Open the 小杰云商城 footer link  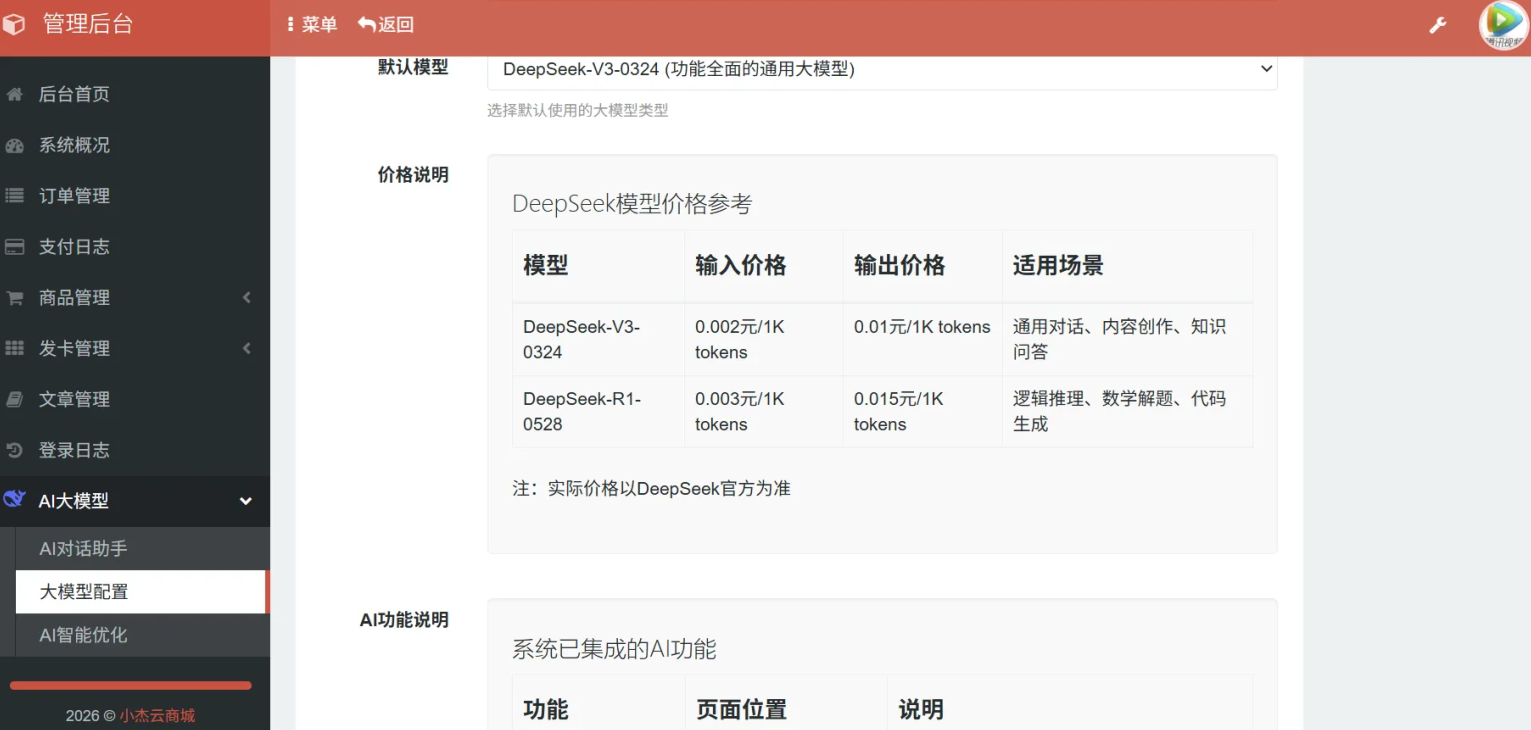point(157,715)
